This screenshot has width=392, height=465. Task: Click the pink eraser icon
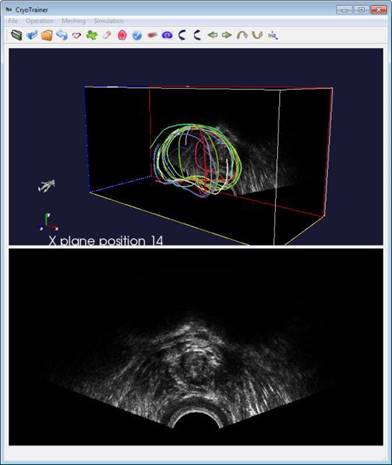coord(107,35)
